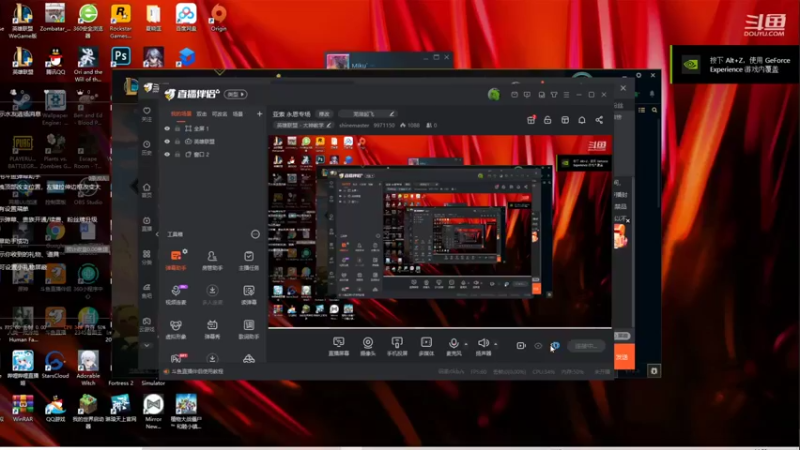Switch orientation with the 横屏 mode button
The image size is (800, 450).
pyautogui.click(x=236, y=94)
